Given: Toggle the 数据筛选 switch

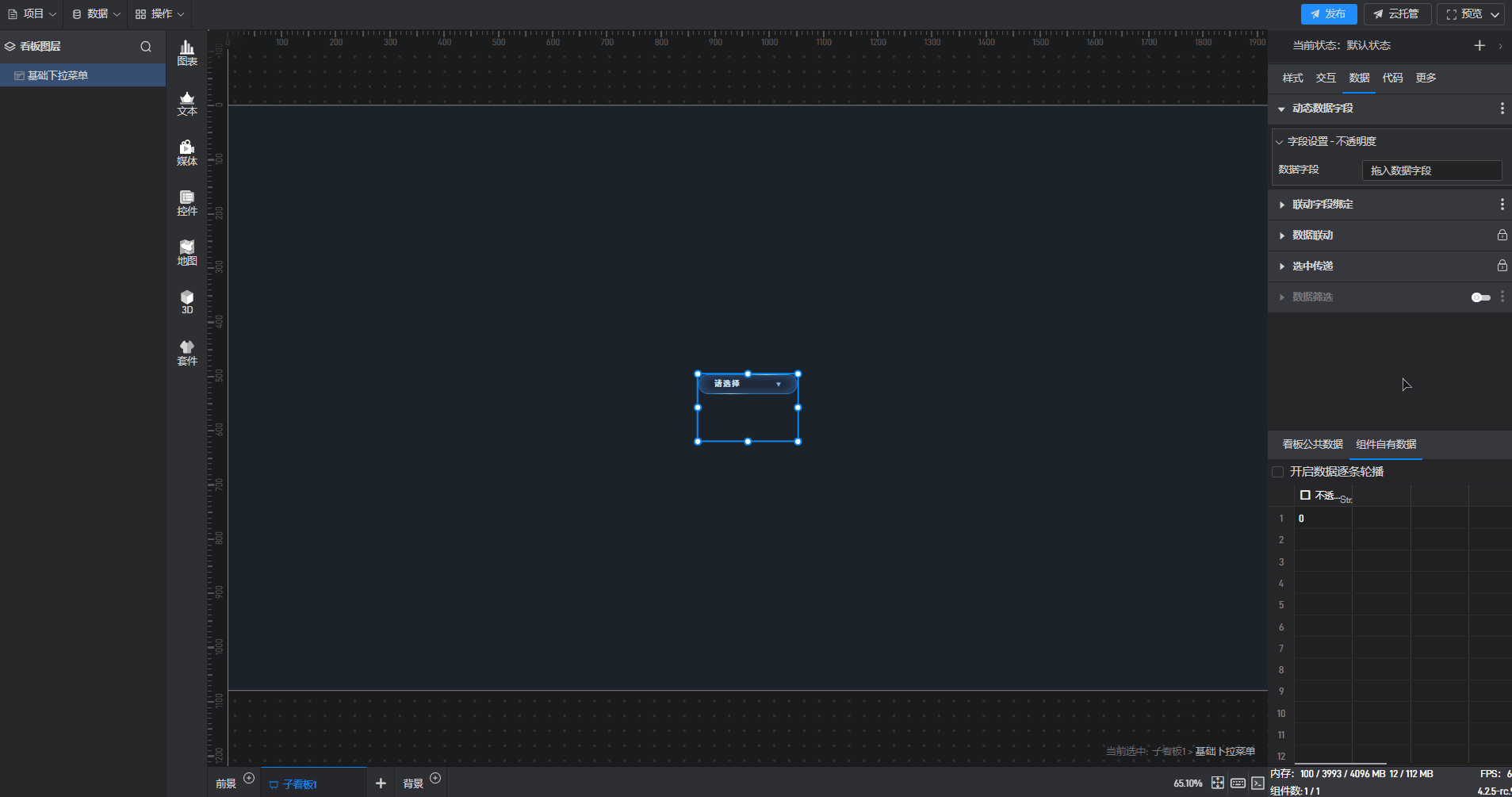Looking at the screenshot, I should [x=1480, y=297].
